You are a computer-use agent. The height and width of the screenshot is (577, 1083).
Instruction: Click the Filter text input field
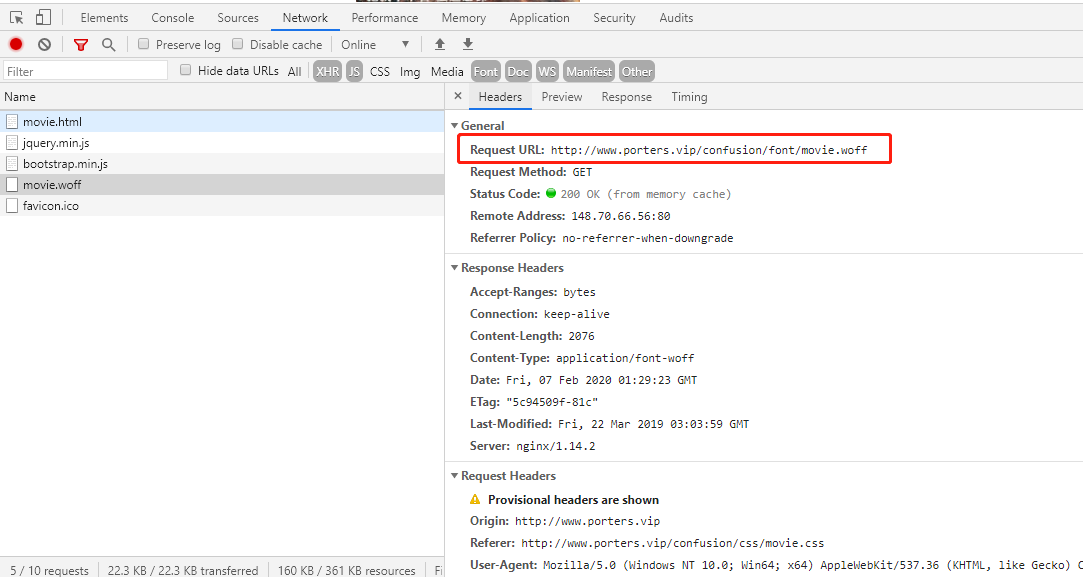point(86,71)
